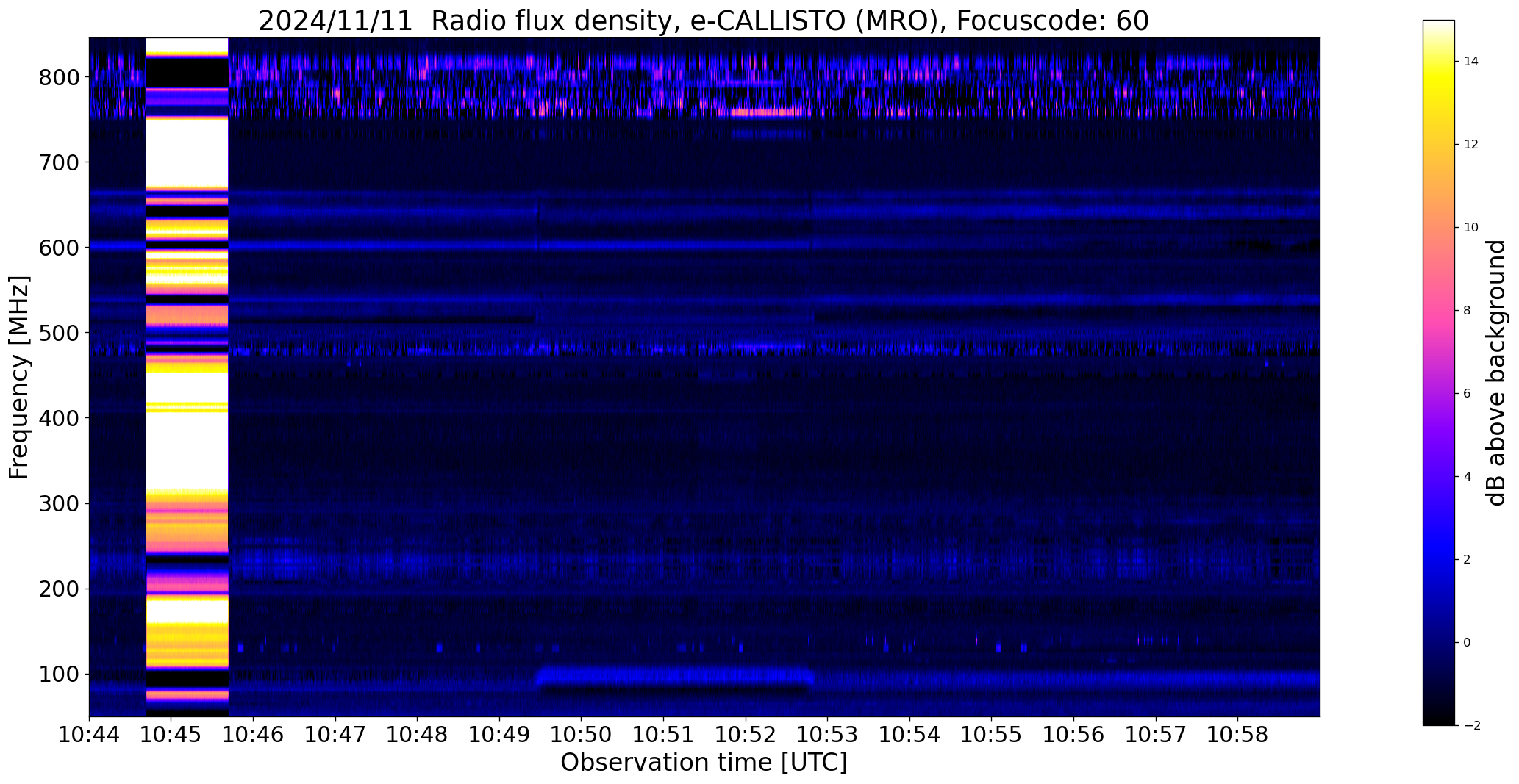
Task: Click the 10:50 time tick label
Action: pos(582,735)
